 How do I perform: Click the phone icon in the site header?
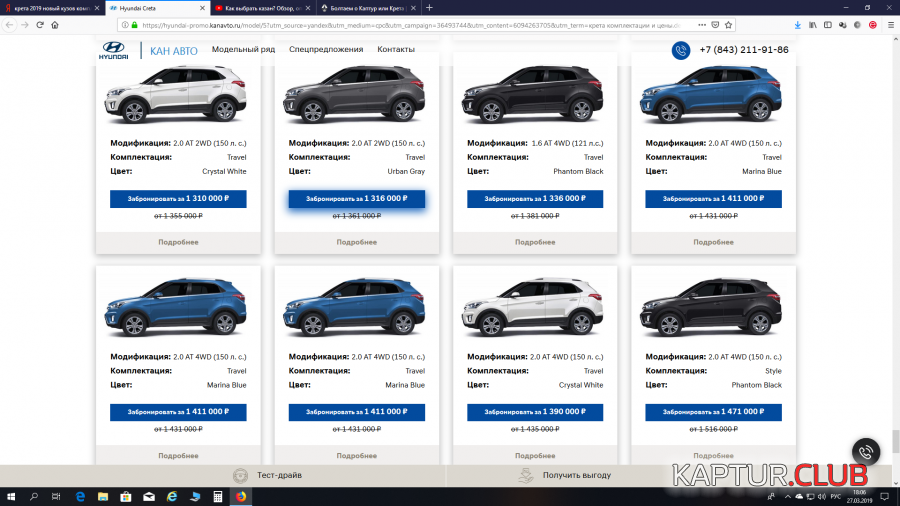pos(681,50)
